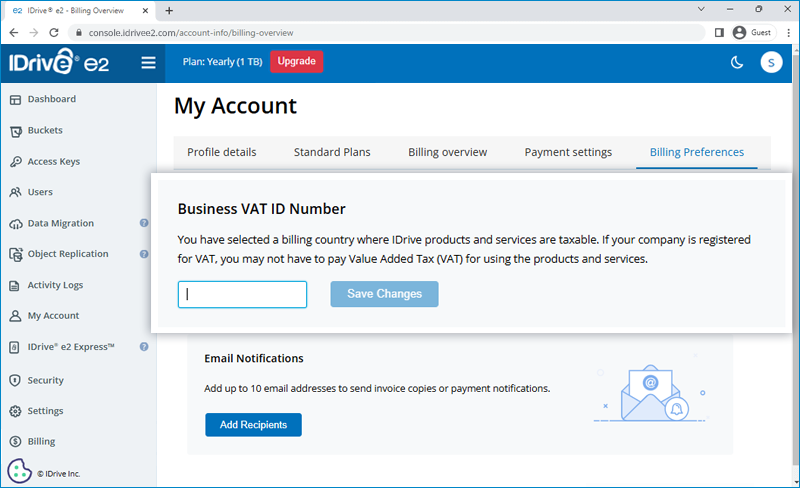
Task: Open Chrome three-dot menu
Action: point(789,33)
